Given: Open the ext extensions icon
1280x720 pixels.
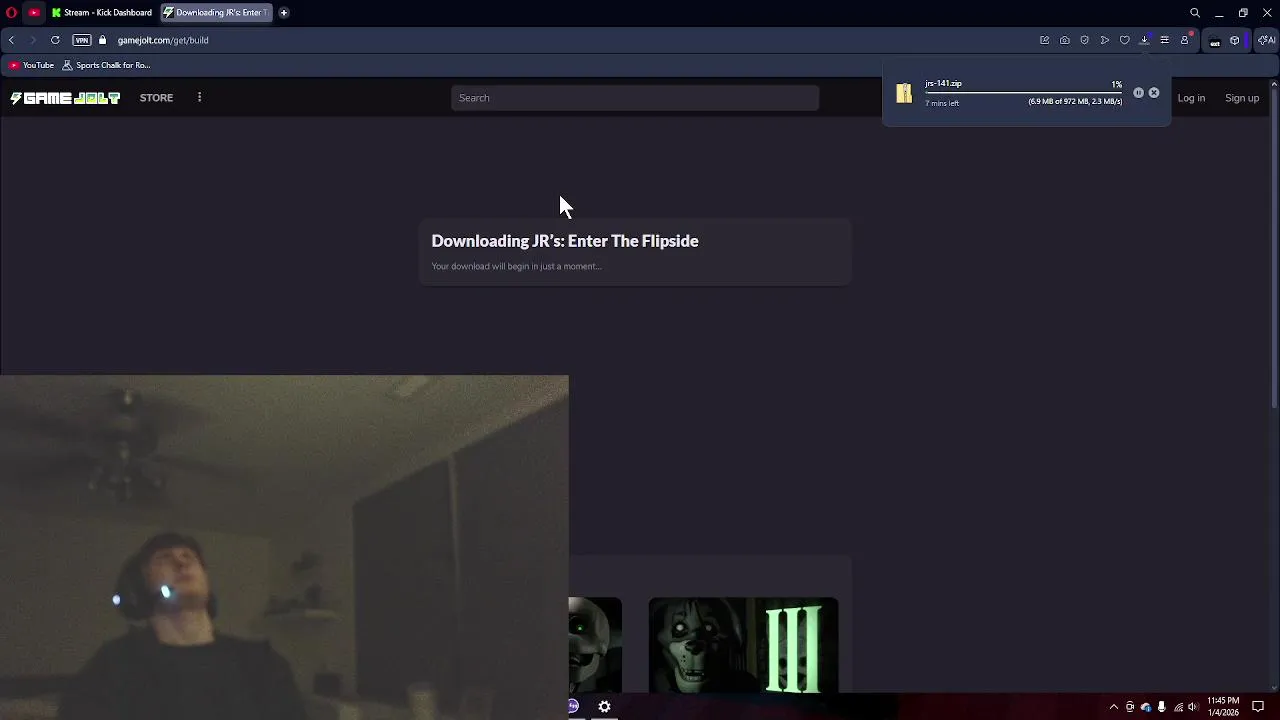Looking at the screenshot, I should [1215, 41].
